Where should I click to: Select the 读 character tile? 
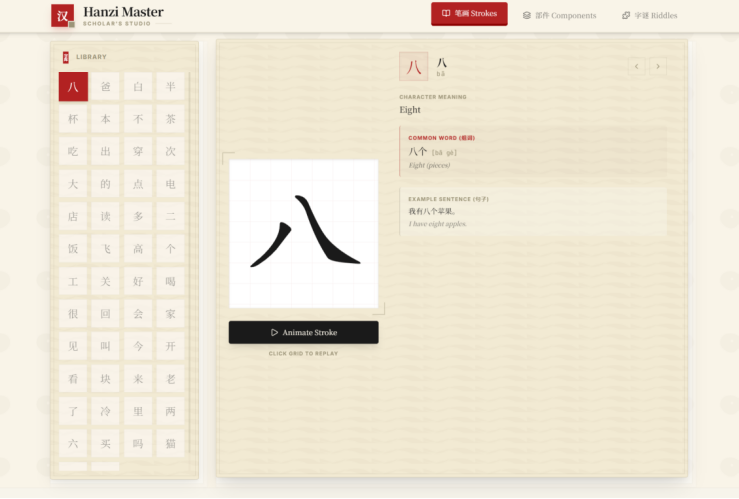106,216
